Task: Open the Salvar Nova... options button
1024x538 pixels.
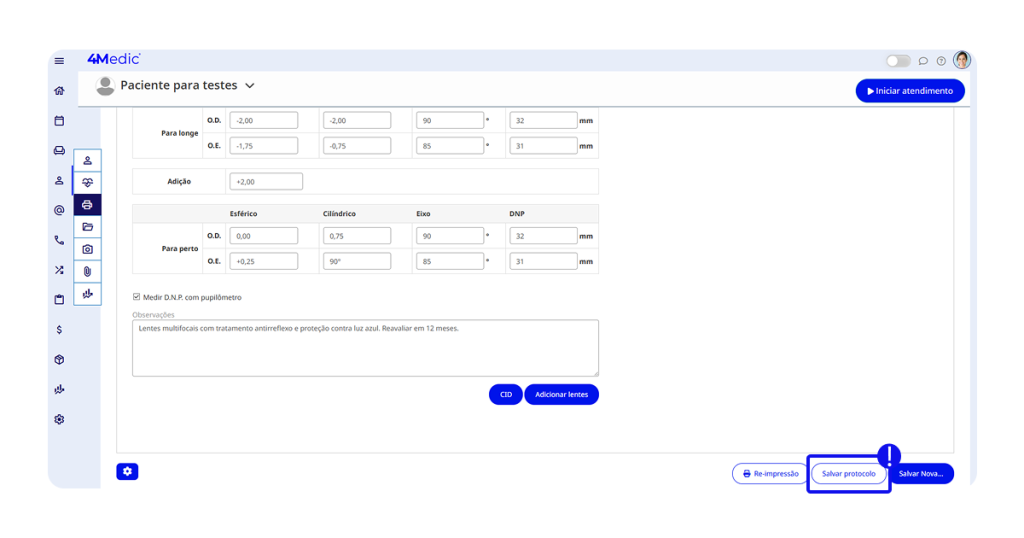Action: tap(921, 474)
